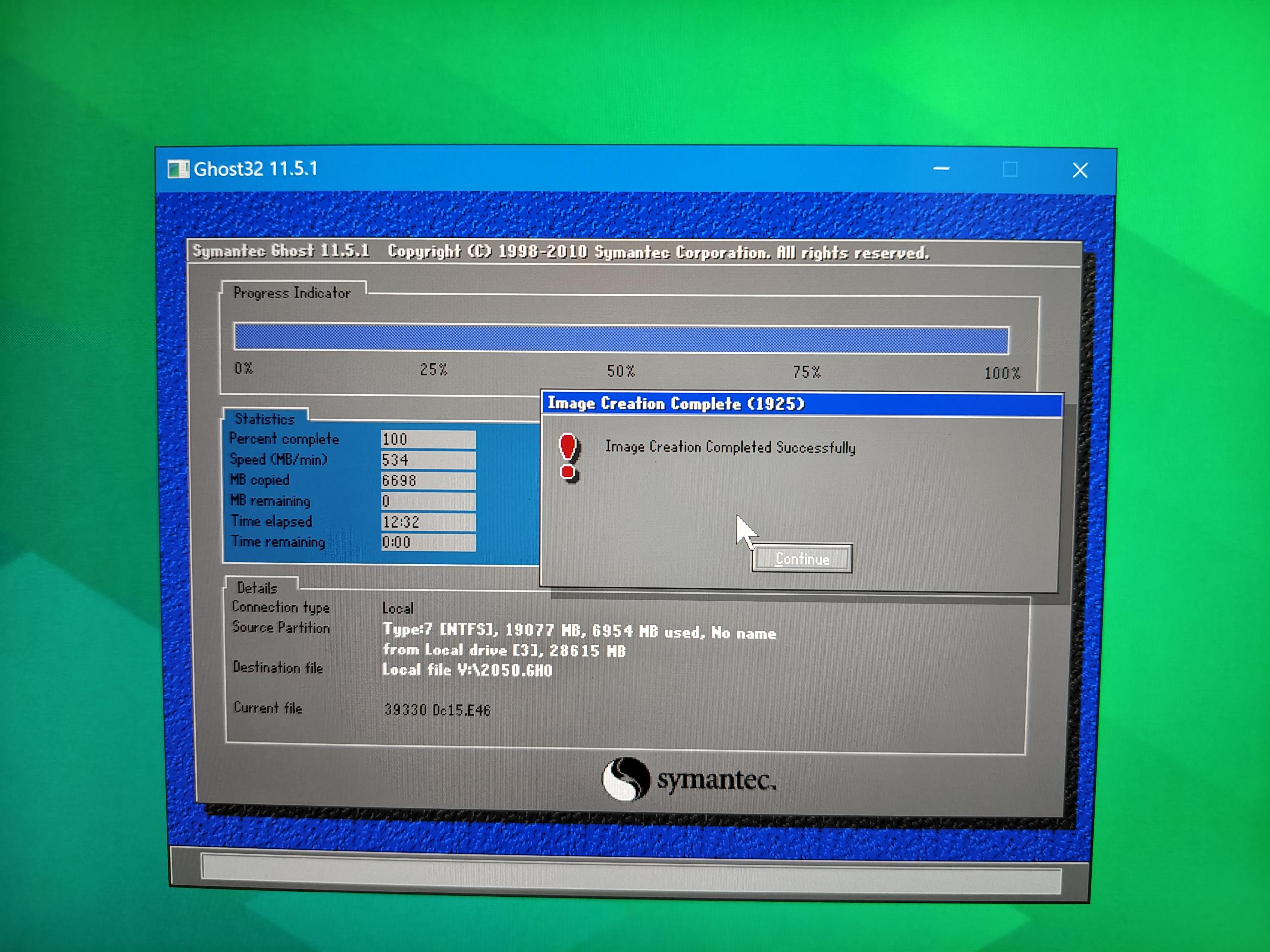Screen dimensions: 1270x952
Task: Click the Ghost32 app icon in title bar
Action: pyautogui.click(x=178, y=169)
